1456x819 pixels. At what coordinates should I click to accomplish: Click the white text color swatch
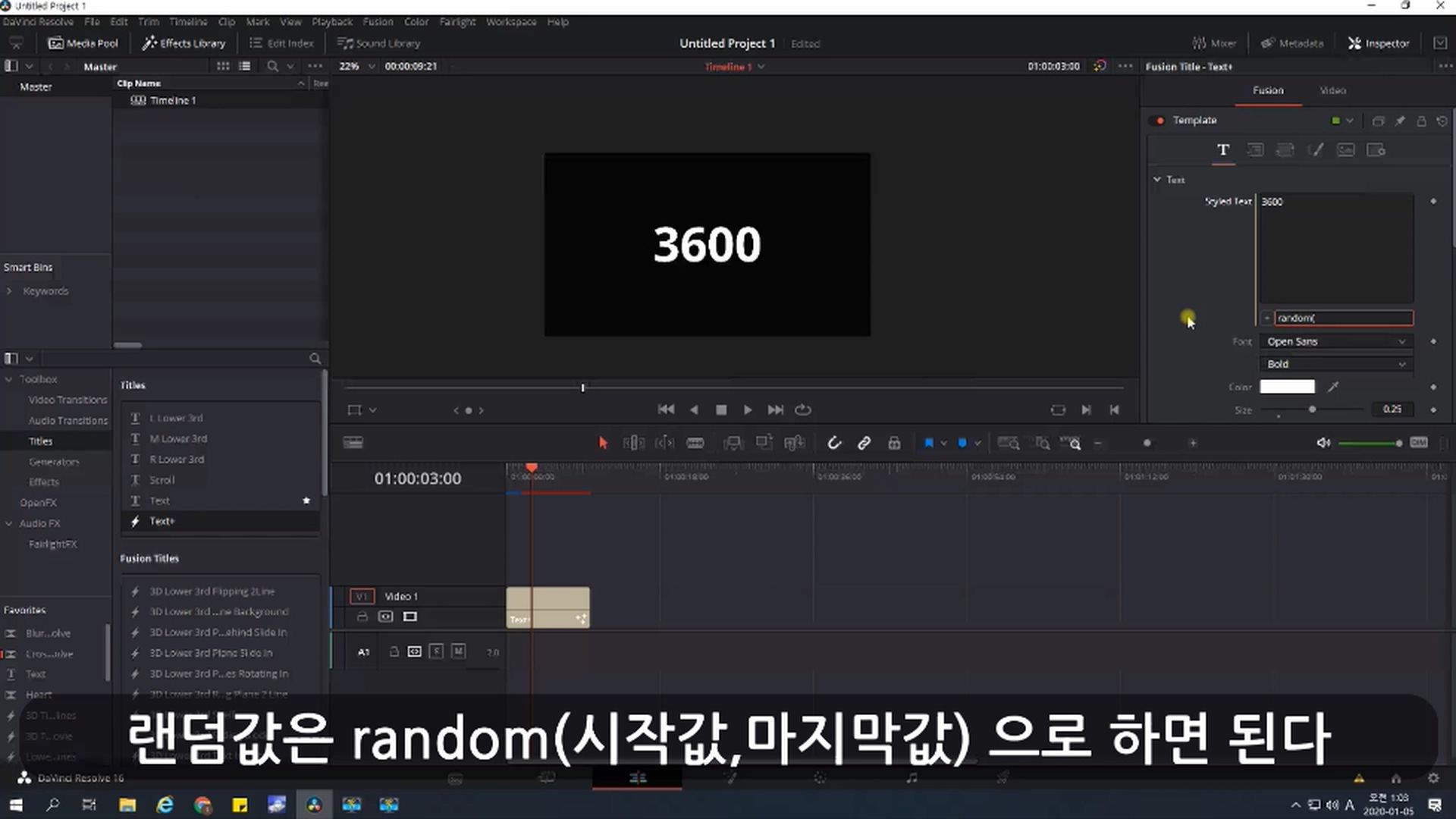tap(1287, 387)
